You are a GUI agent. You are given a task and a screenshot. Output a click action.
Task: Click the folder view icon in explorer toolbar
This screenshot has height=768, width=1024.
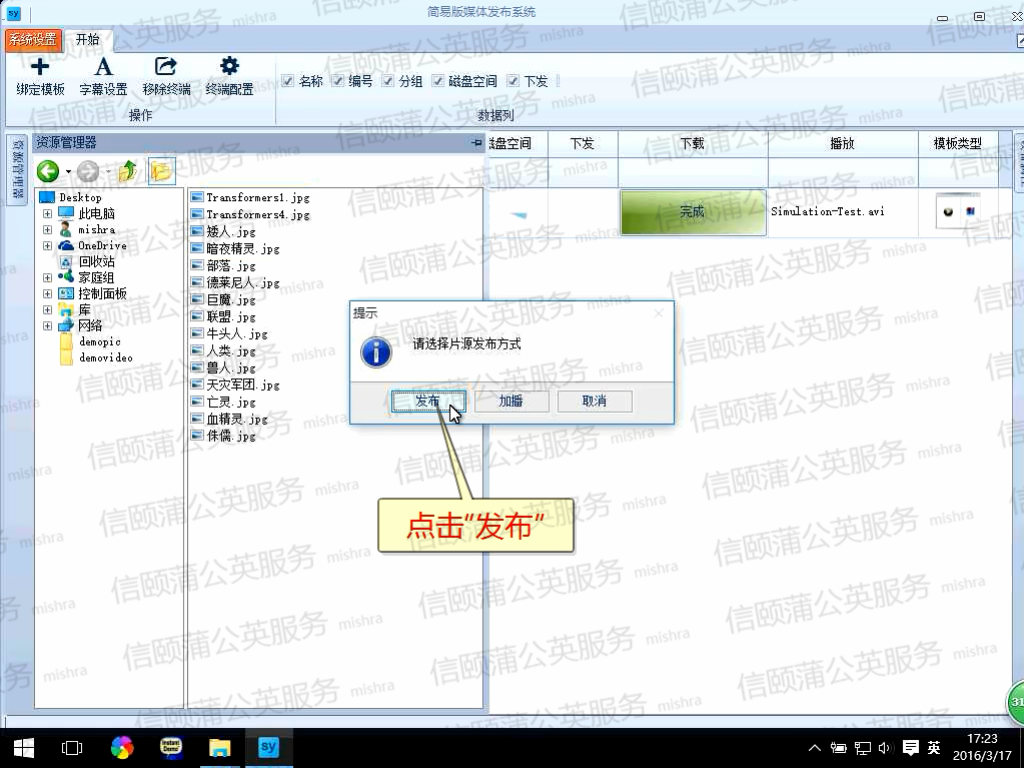click(x=160, y=171)
